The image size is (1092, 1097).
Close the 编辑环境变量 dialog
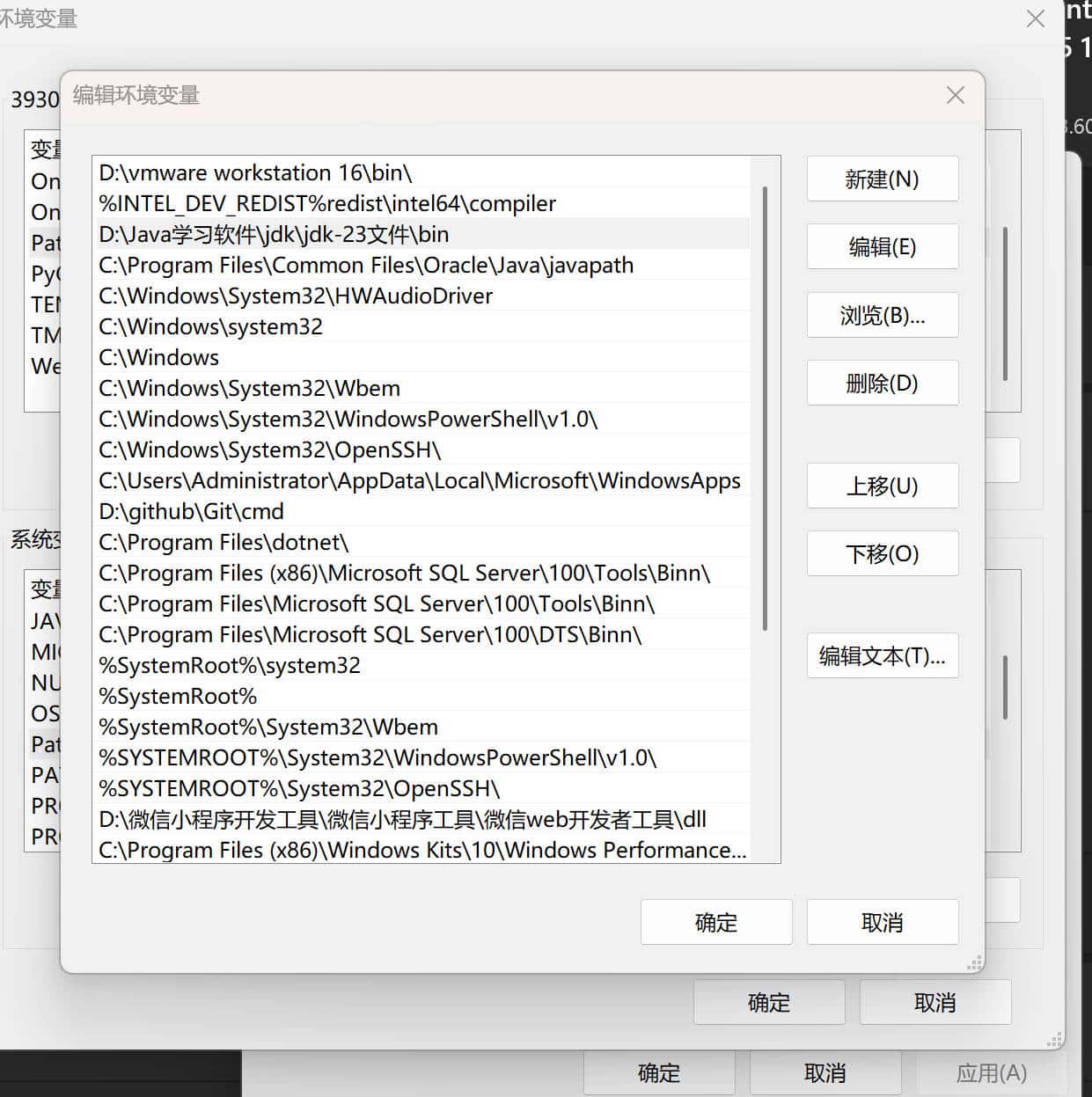click(956, 95)
